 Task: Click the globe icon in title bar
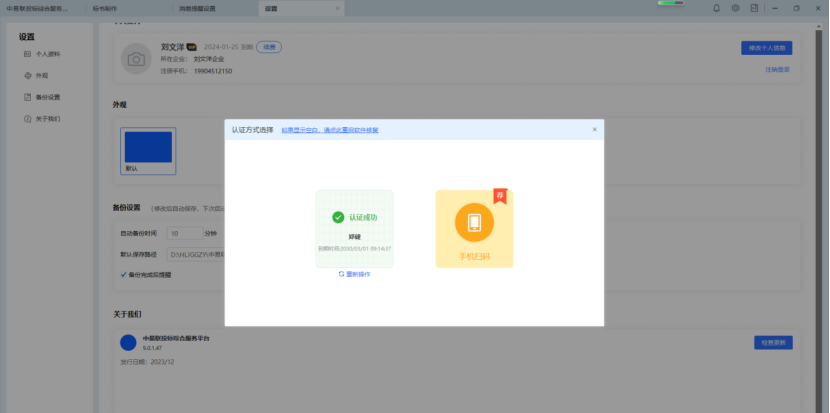tap(735, 8)
